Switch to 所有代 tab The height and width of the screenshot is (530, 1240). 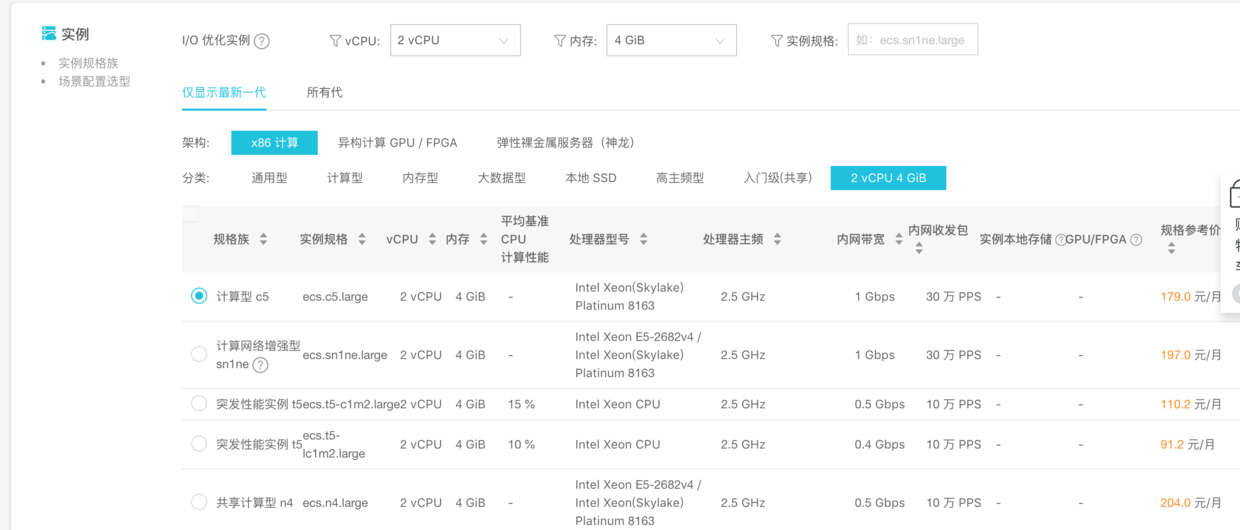click(324, 92)
